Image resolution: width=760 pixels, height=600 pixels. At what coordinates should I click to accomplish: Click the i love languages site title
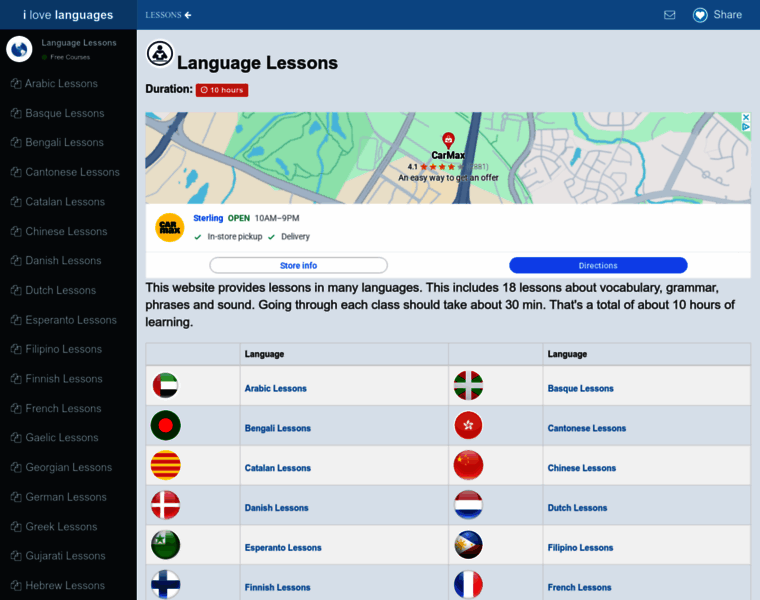tap(68, 15)
